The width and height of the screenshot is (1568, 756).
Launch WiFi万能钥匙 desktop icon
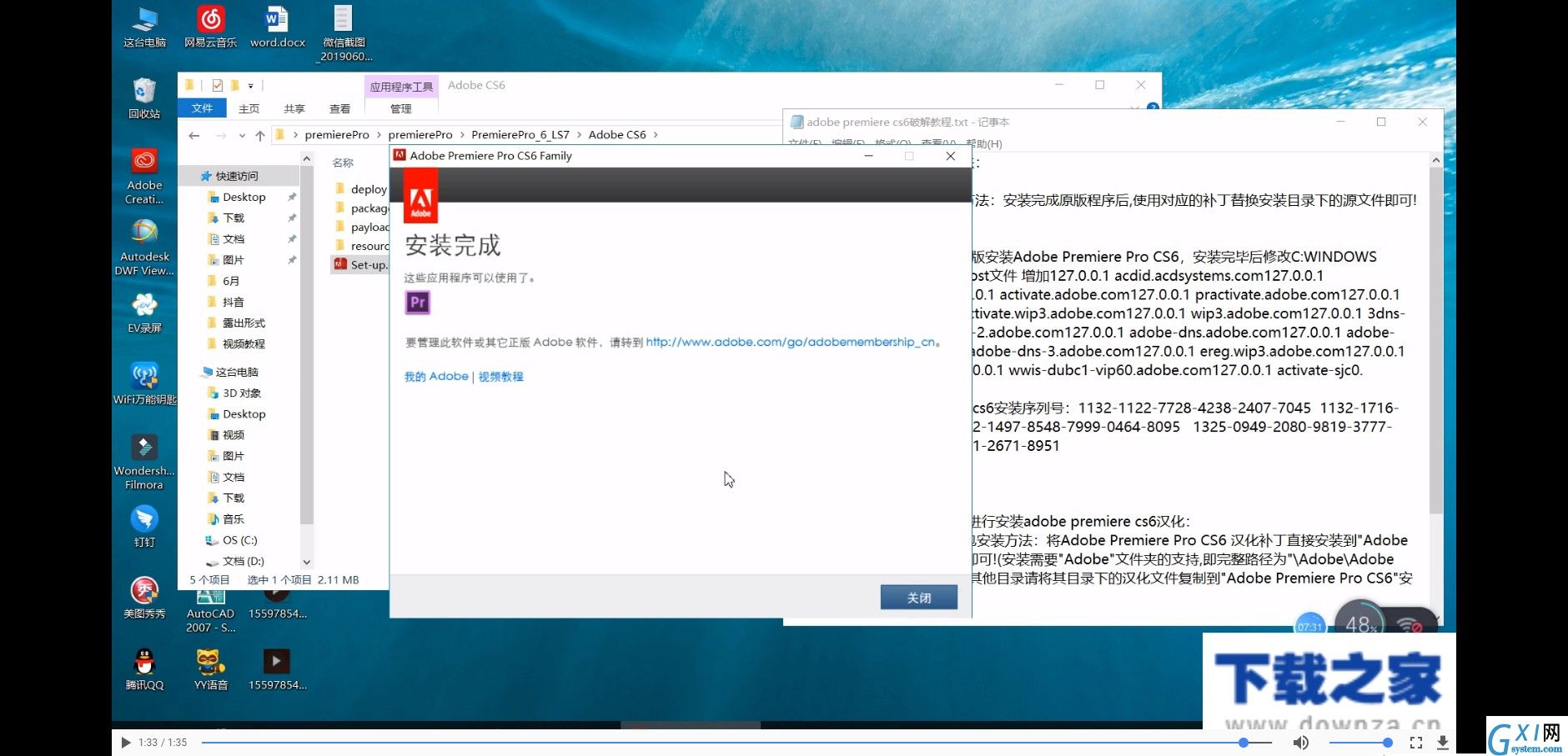(144, 383)
